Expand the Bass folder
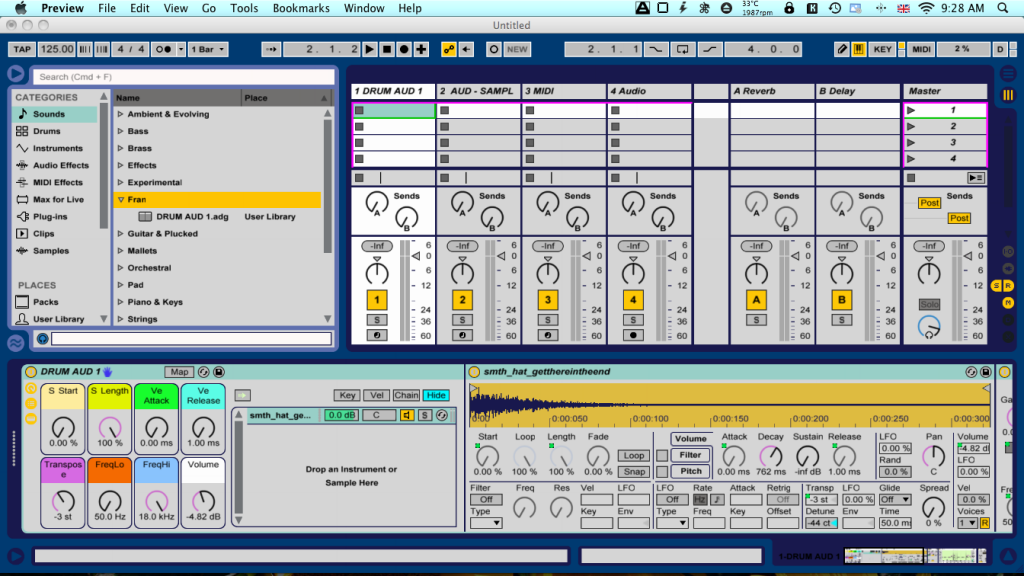 (120, 131)
